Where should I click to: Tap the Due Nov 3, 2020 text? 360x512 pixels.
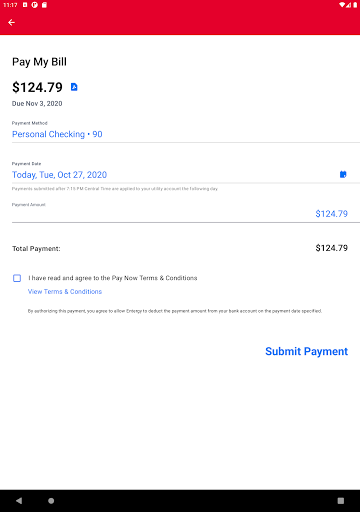point(37,104)
